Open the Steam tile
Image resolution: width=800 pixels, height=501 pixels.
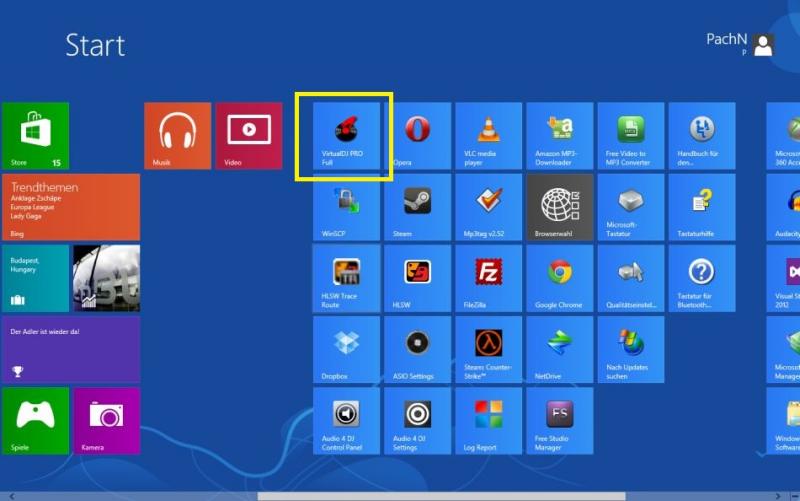(x=417, y=207)
